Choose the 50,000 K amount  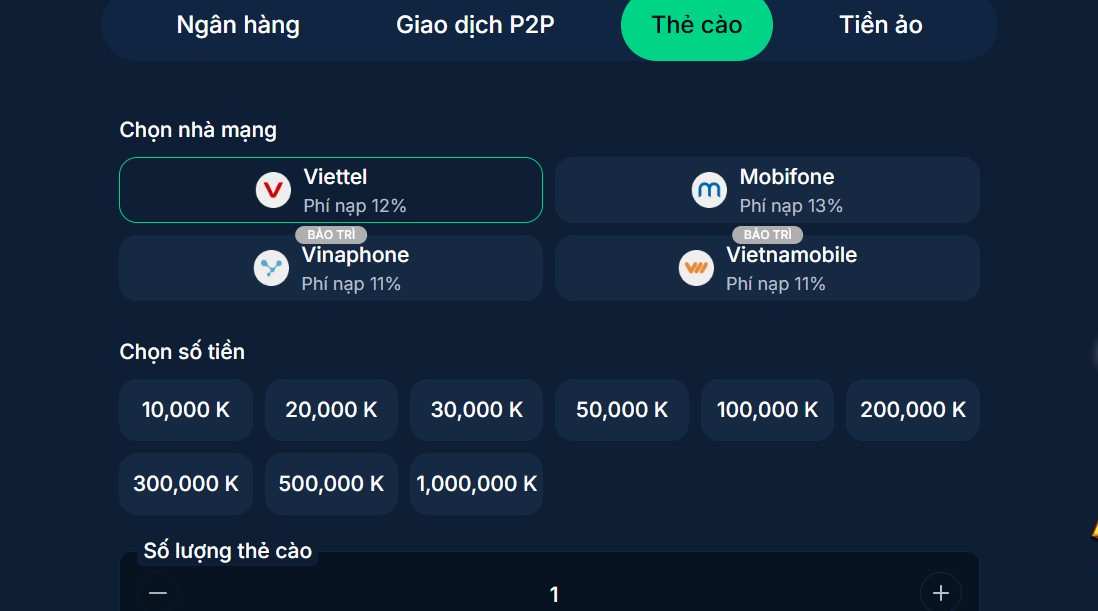tap(621, 409)
